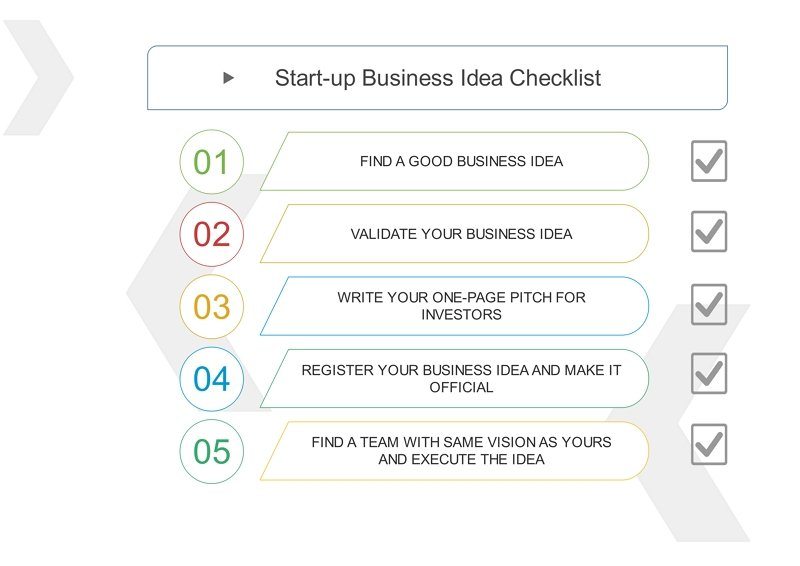Image resolution: width=800 pixels, height=566 pixels.
Task: Select the Validate Your Business Idea banner
Action: click(x=455, y=234)
